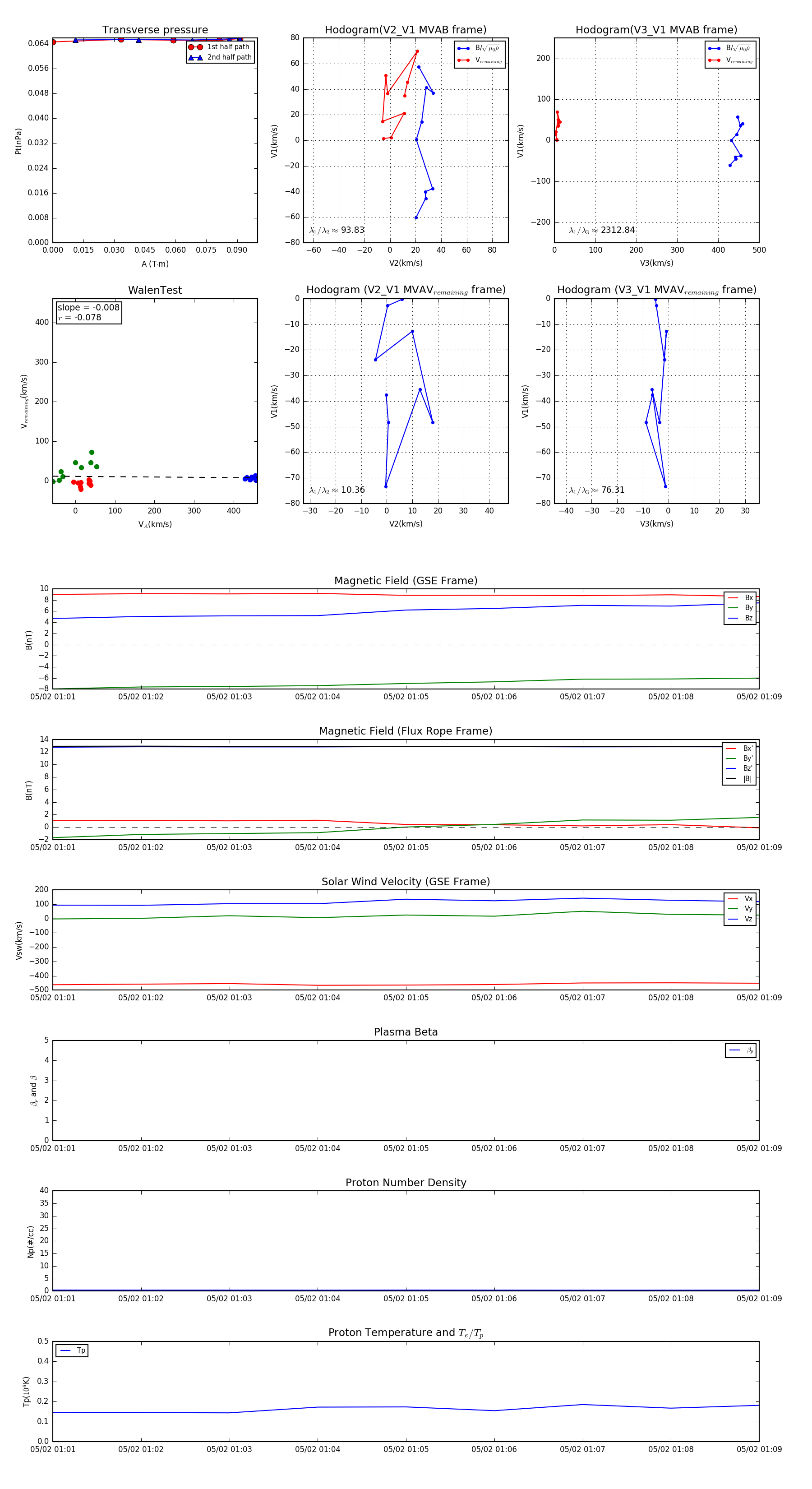Click the 'Hodogram(V3_V1 MVAB frame)' title

(x=656, y=30)
